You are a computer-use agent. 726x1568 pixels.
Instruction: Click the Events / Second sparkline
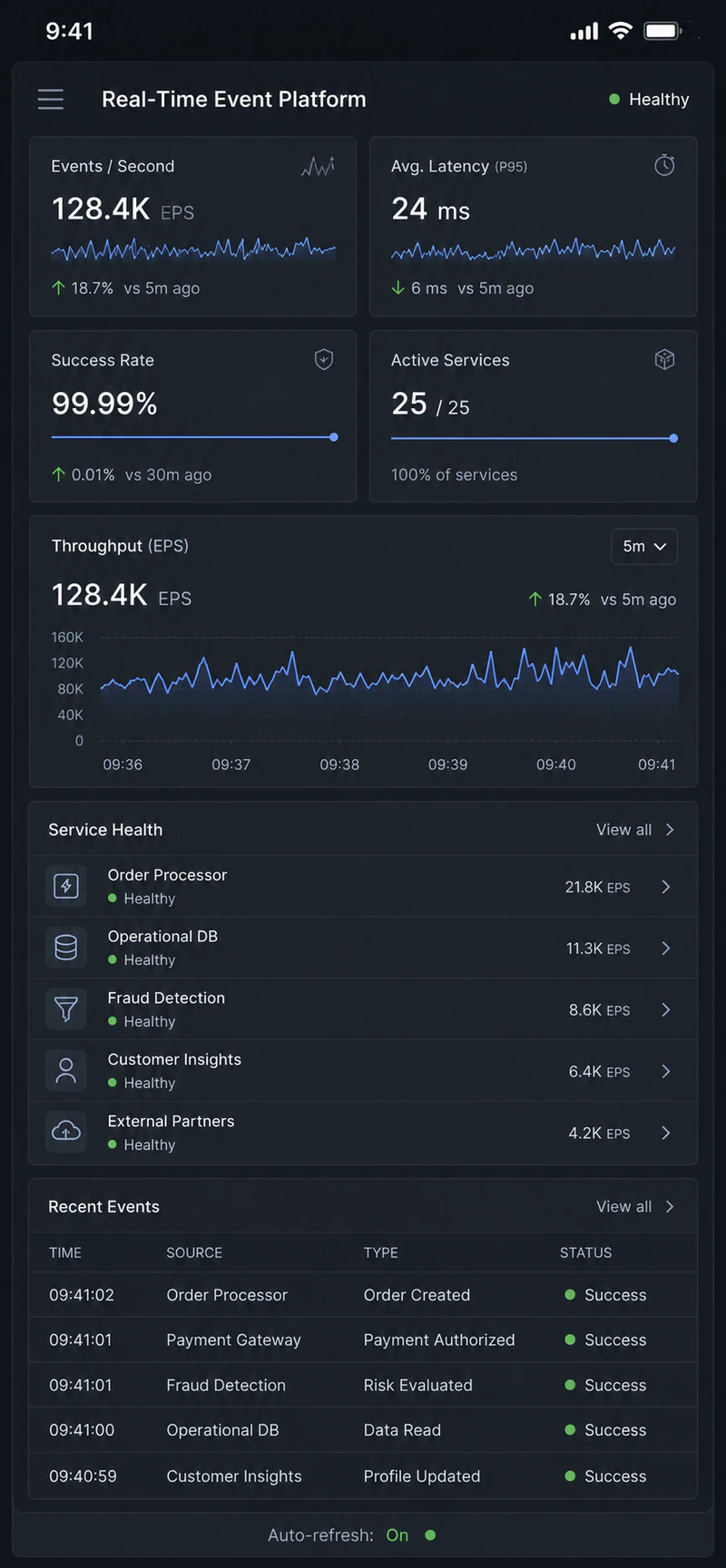(193, 249)
